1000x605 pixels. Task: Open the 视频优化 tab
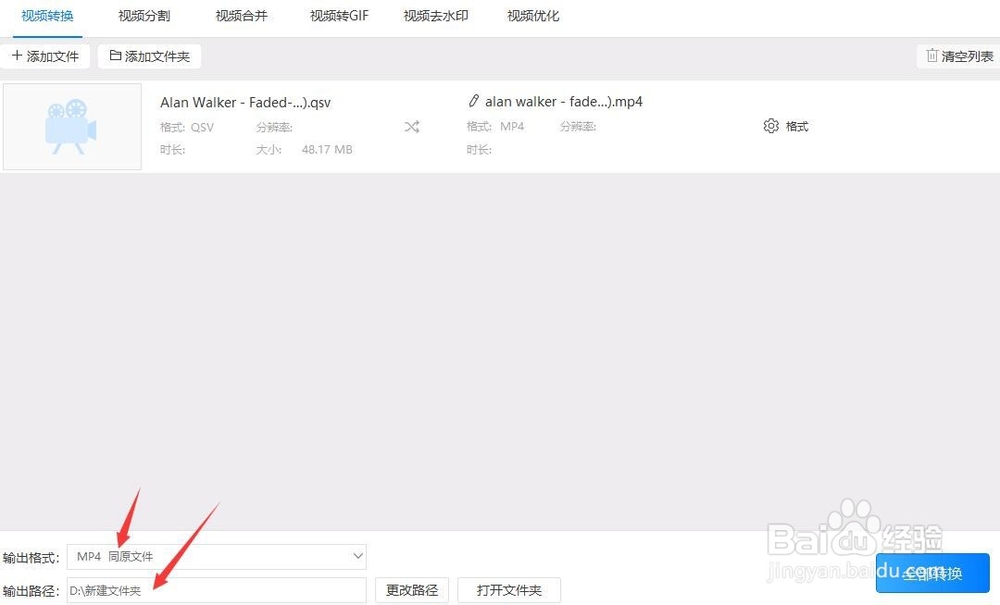click(x=533, y=16)
